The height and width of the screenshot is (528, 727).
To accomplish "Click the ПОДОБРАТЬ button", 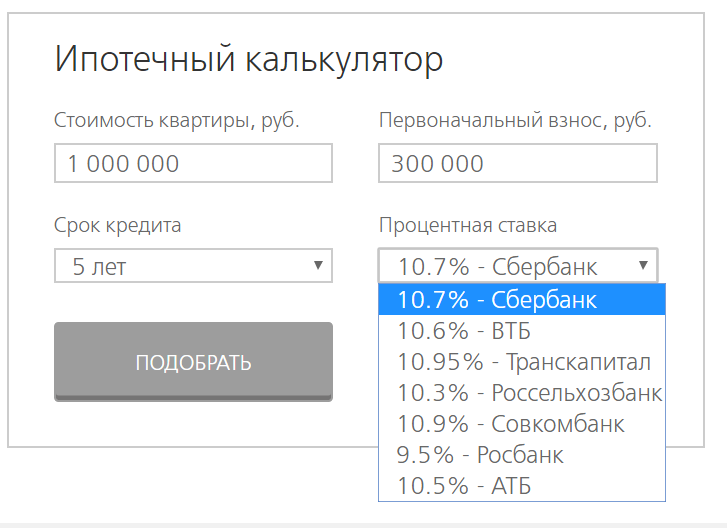I will (193, 362).
